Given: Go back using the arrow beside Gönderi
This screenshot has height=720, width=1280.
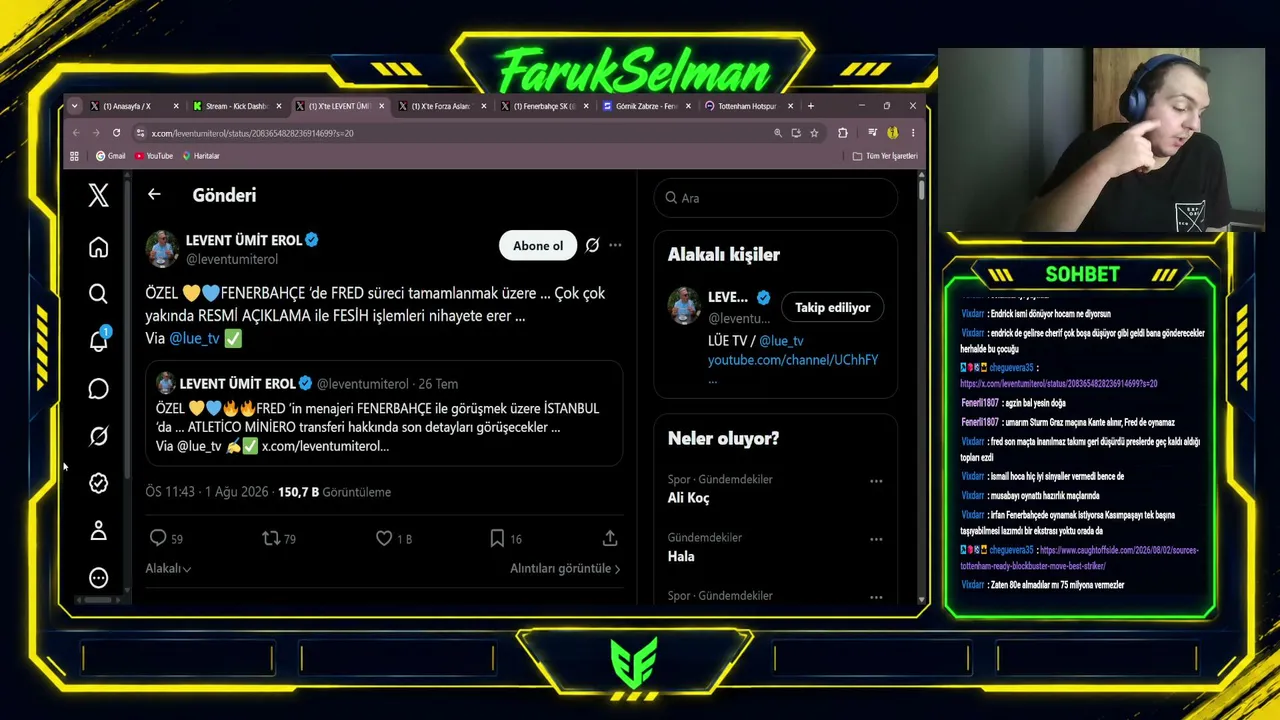Looking at the screenshot, I should point(154,195).
